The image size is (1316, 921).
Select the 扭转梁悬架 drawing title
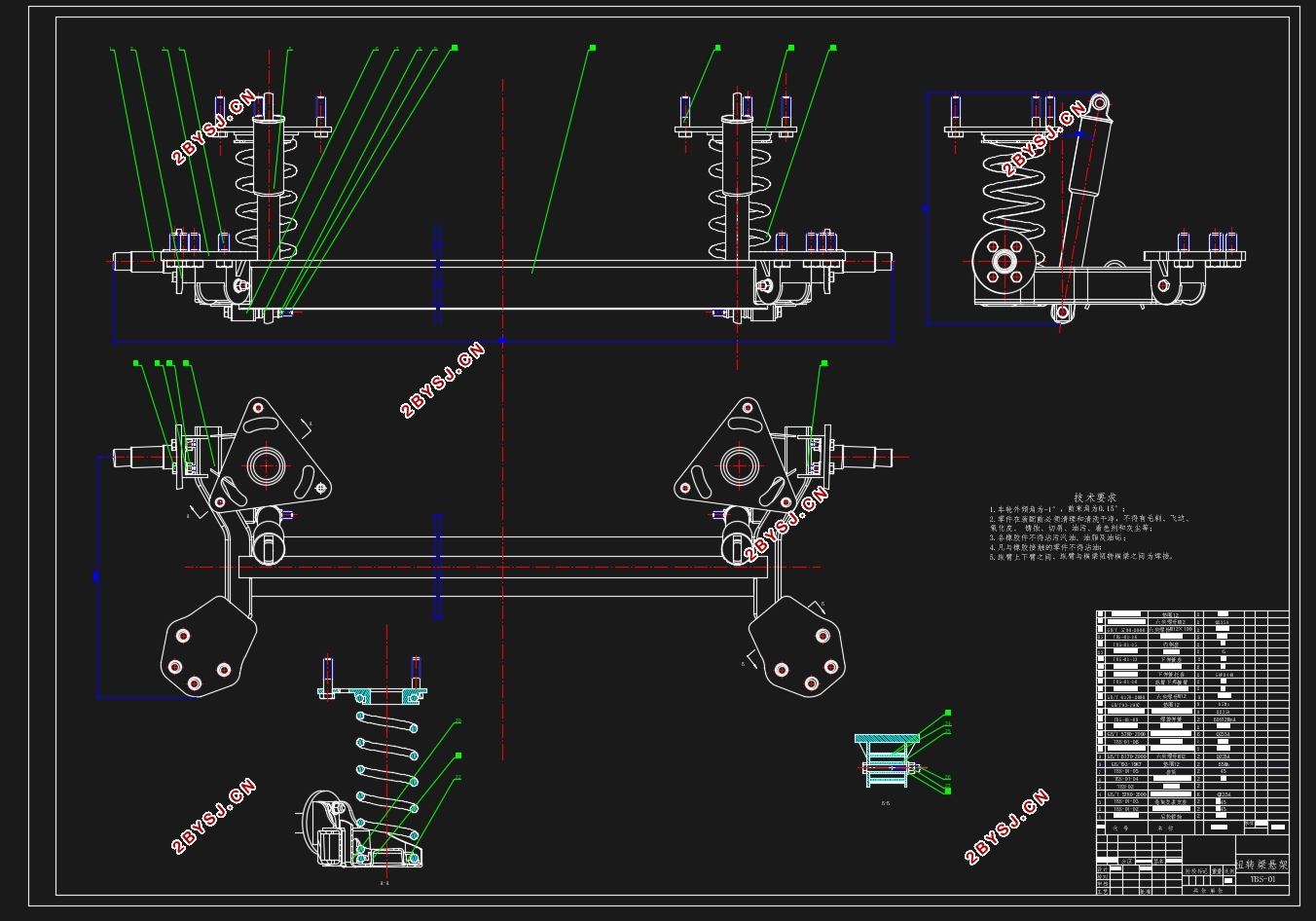1262,865
